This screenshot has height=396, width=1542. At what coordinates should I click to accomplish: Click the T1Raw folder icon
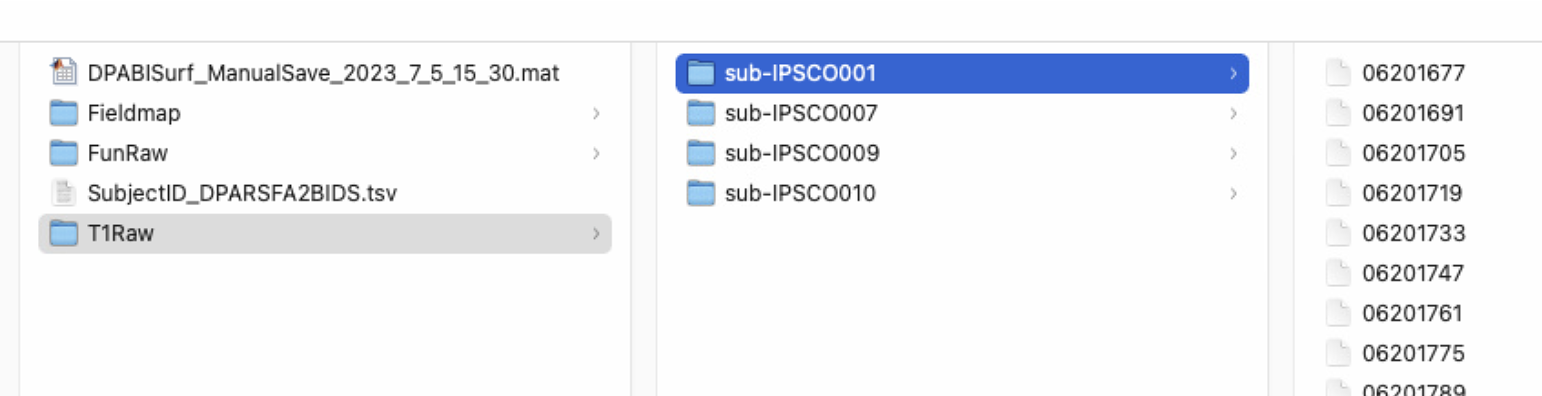[64, 233]
